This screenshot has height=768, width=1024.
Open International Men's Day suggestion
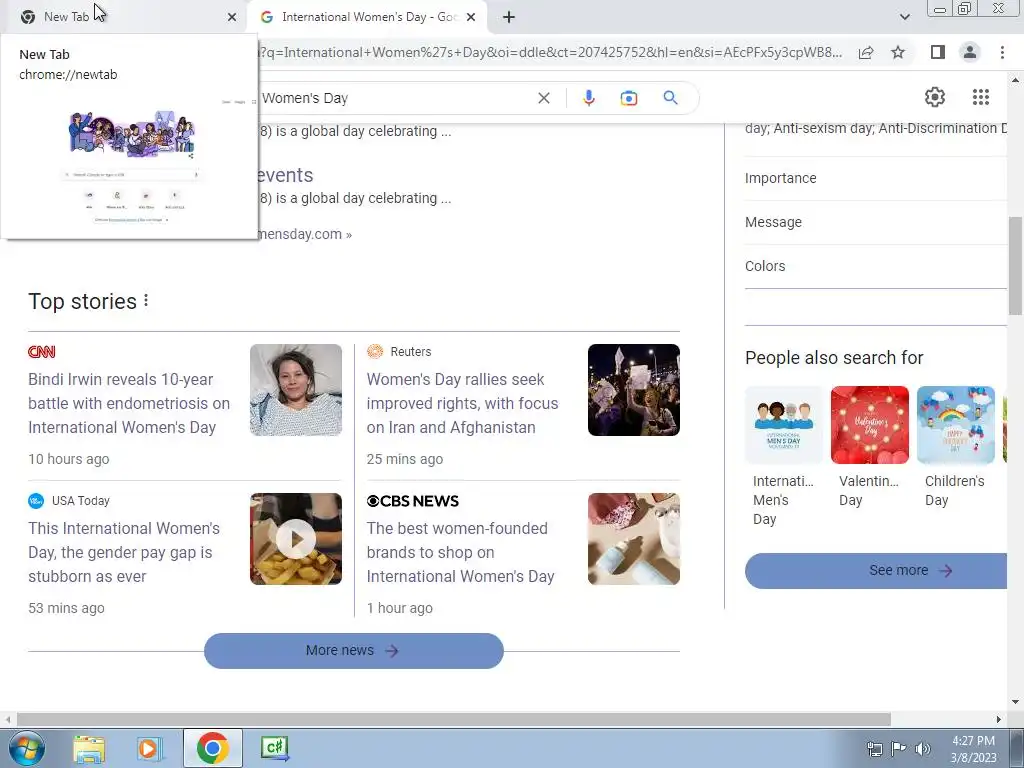[784, 456]
